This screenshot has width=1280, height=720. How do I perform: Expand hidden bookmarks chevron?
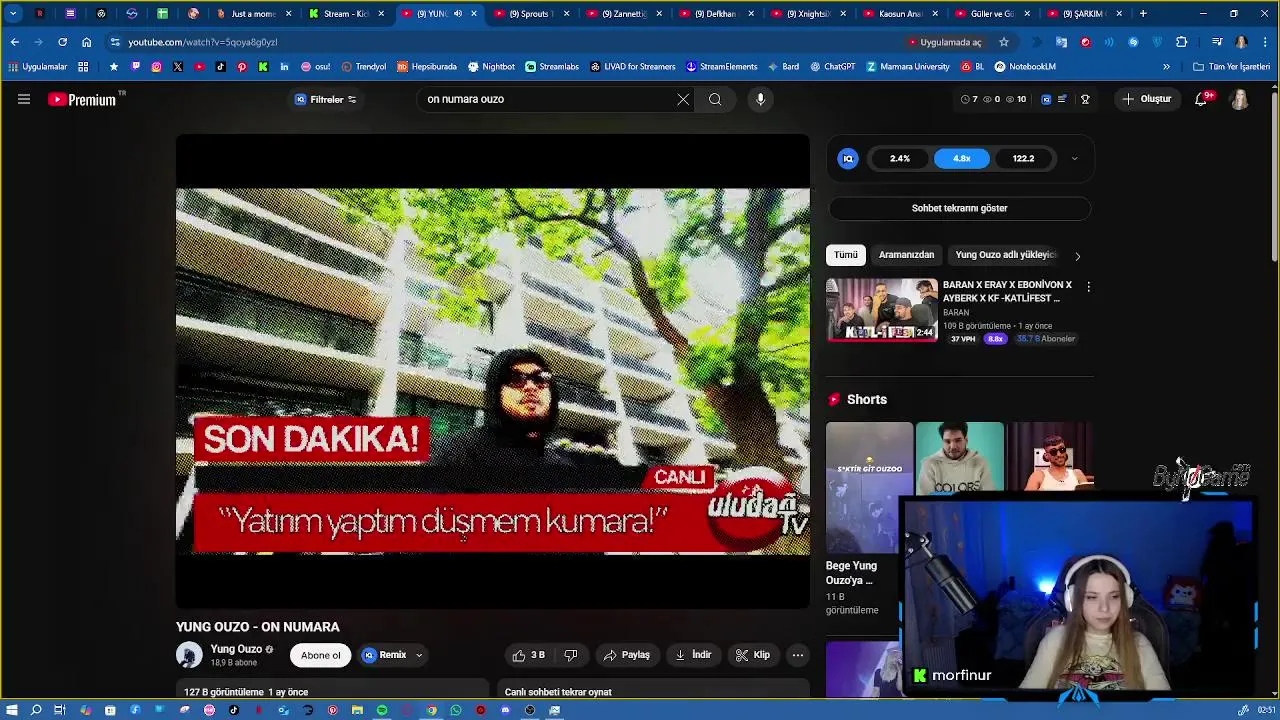coord(1166,67)
